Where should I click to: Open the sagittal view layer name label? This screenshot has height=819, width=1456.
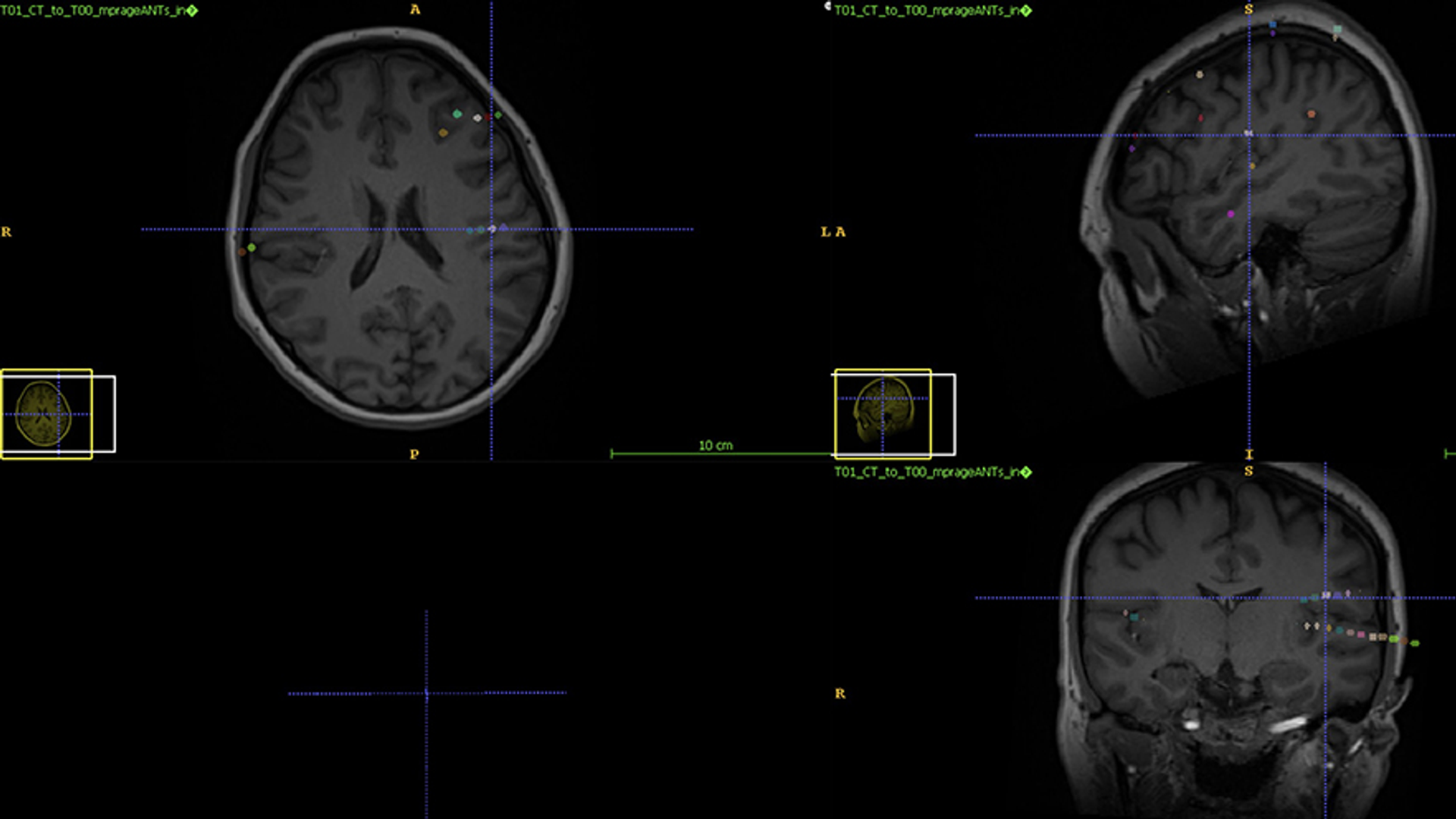pos(925,11)
